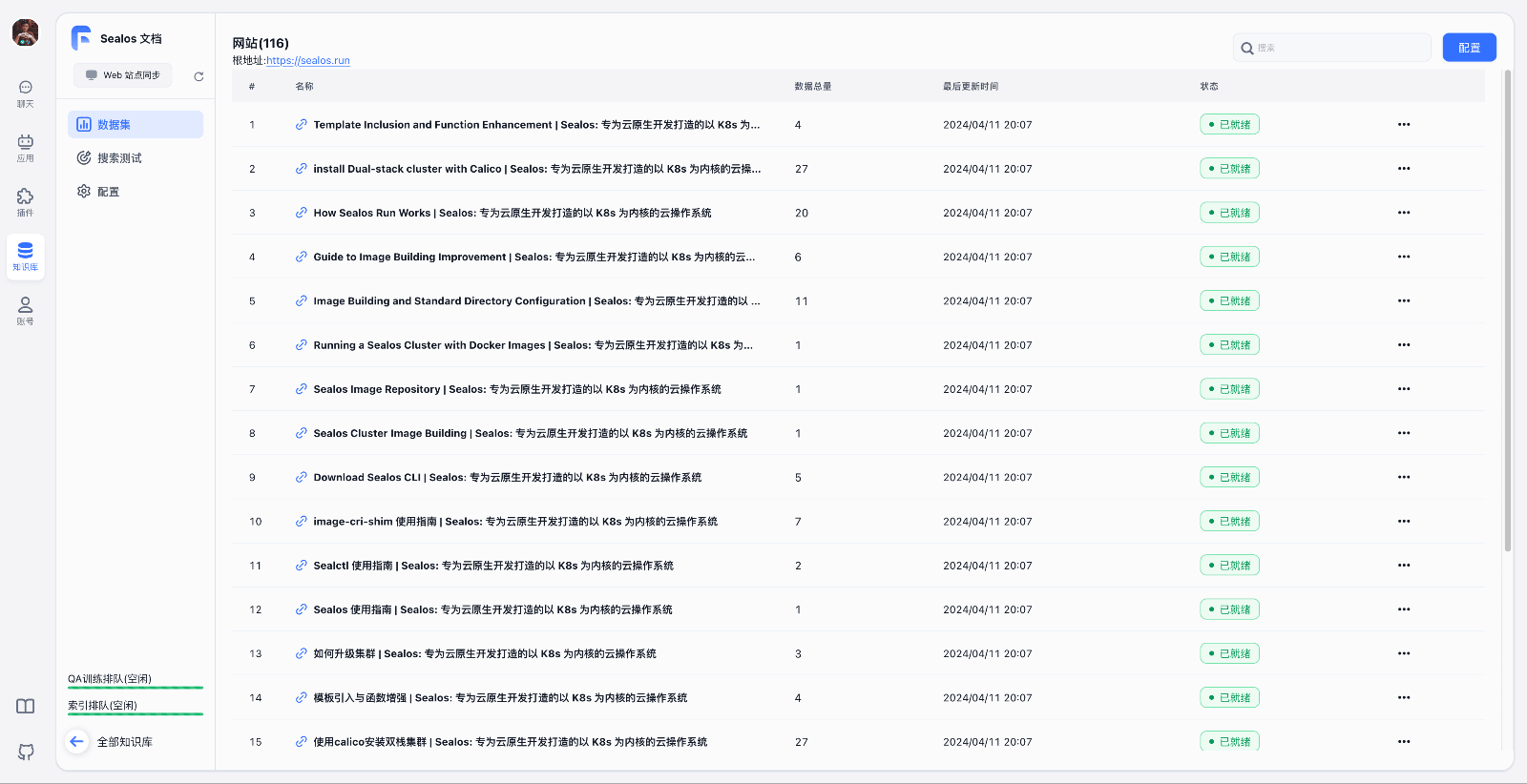Select the knowledge base (知识库) icon

(x=25, y=256)
